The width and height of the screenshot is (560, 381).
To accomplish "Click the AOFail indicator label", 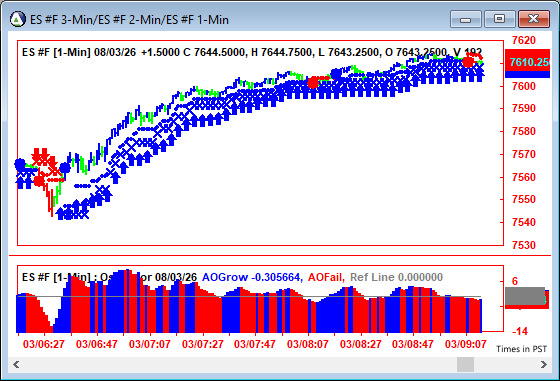I will (326, 277).
